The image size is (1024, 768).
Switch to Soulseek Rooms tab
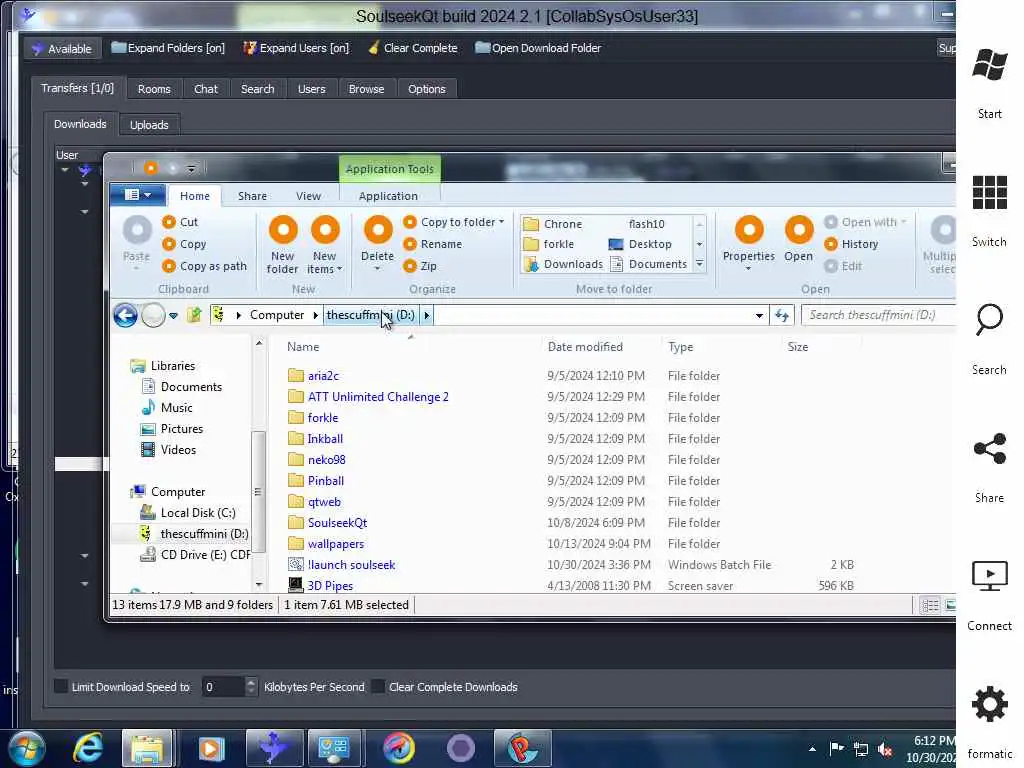[154, 89]
